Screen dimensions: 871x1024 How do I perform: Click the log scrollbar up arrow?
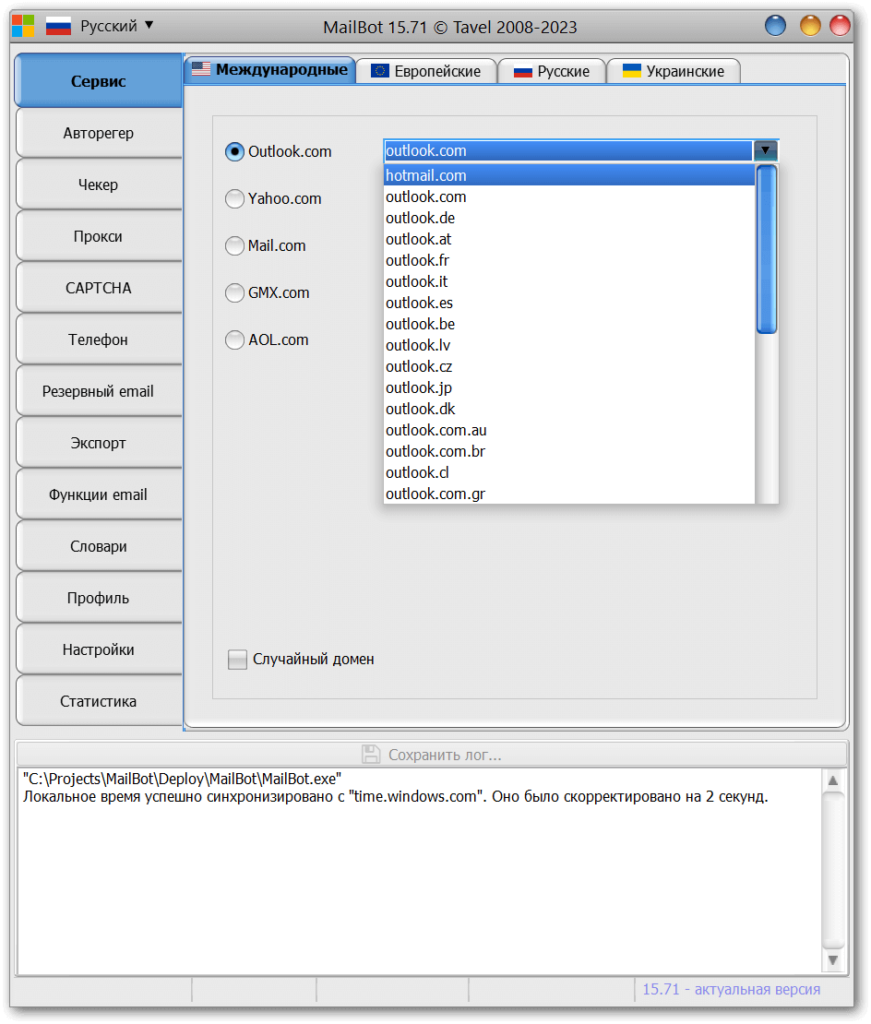[x=833, y=781]
